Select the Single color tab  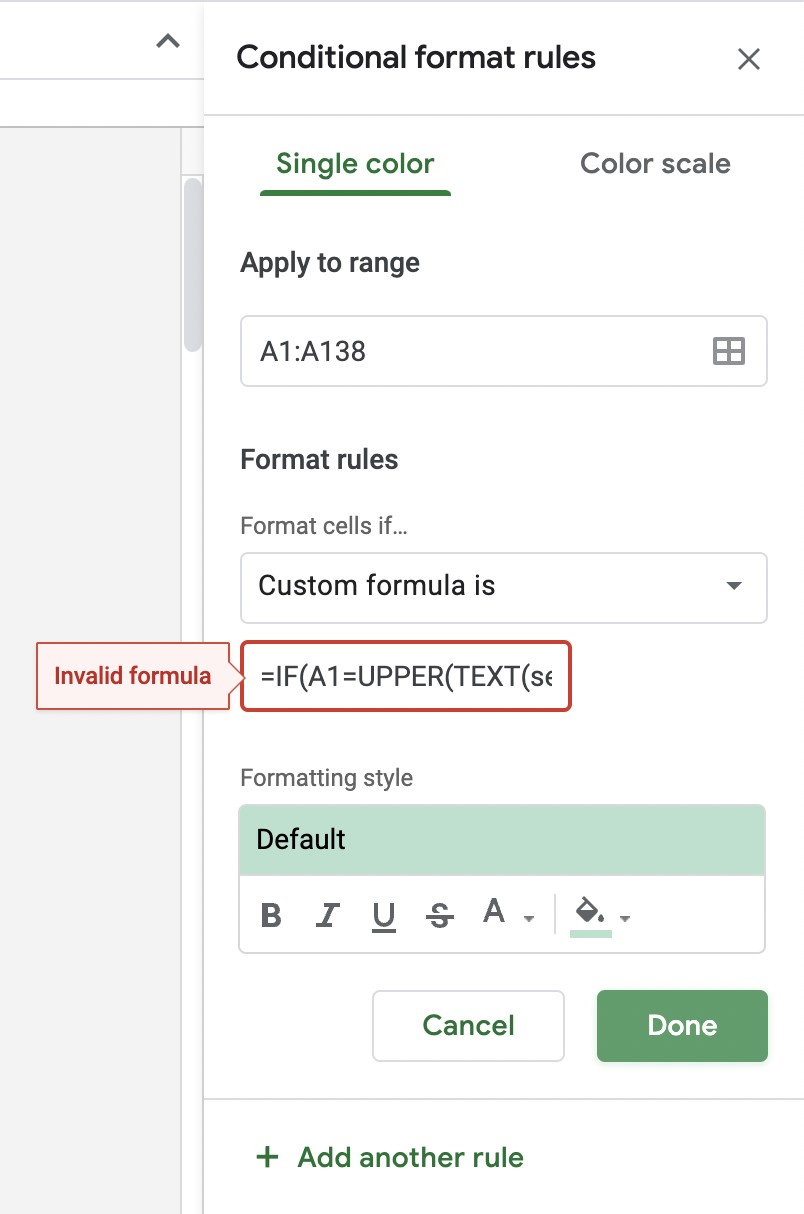click(x=355, y=163)
